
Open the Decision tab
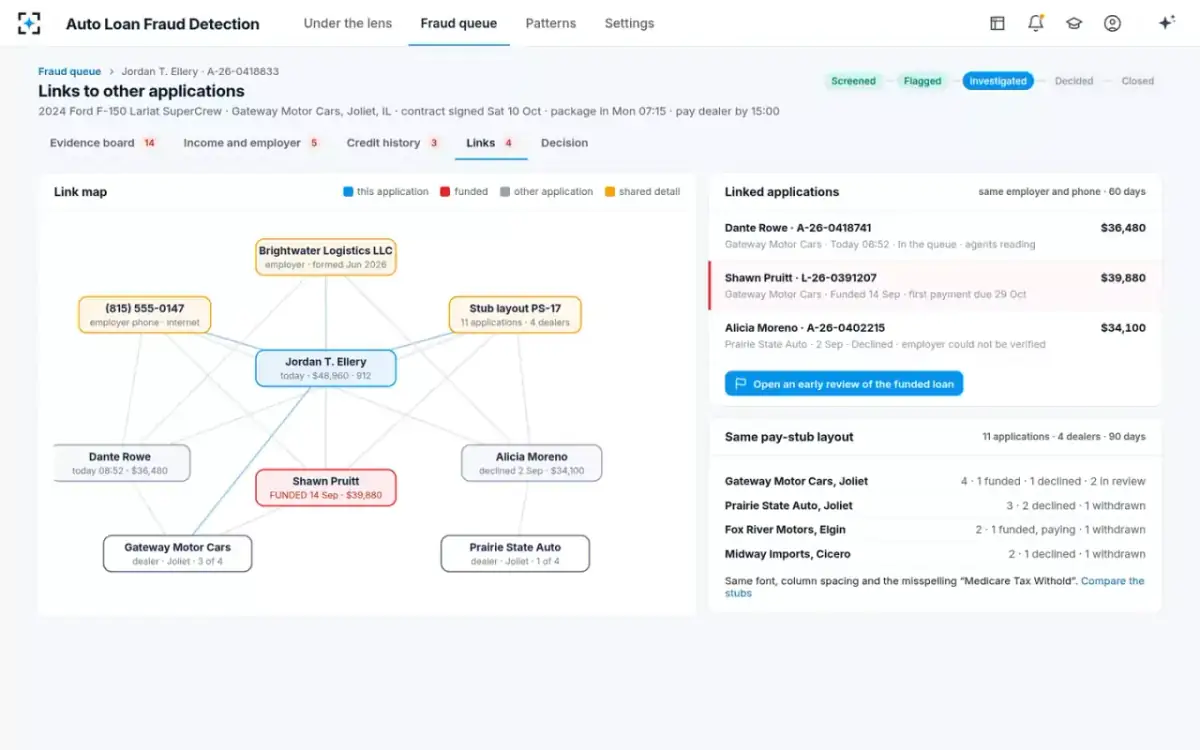click(564, 143)
